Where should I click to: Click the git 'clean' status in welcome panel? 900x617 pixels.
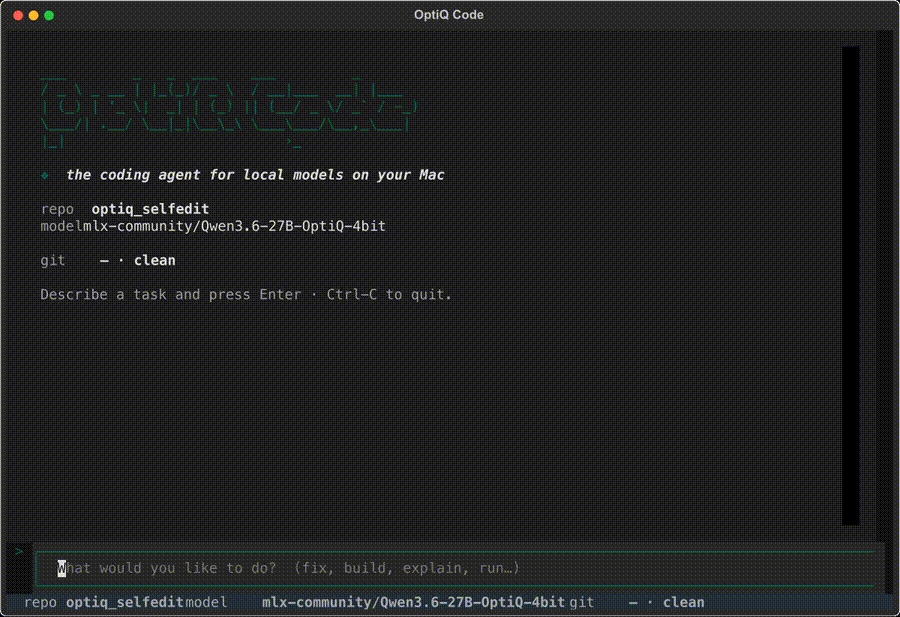(154, 260)
